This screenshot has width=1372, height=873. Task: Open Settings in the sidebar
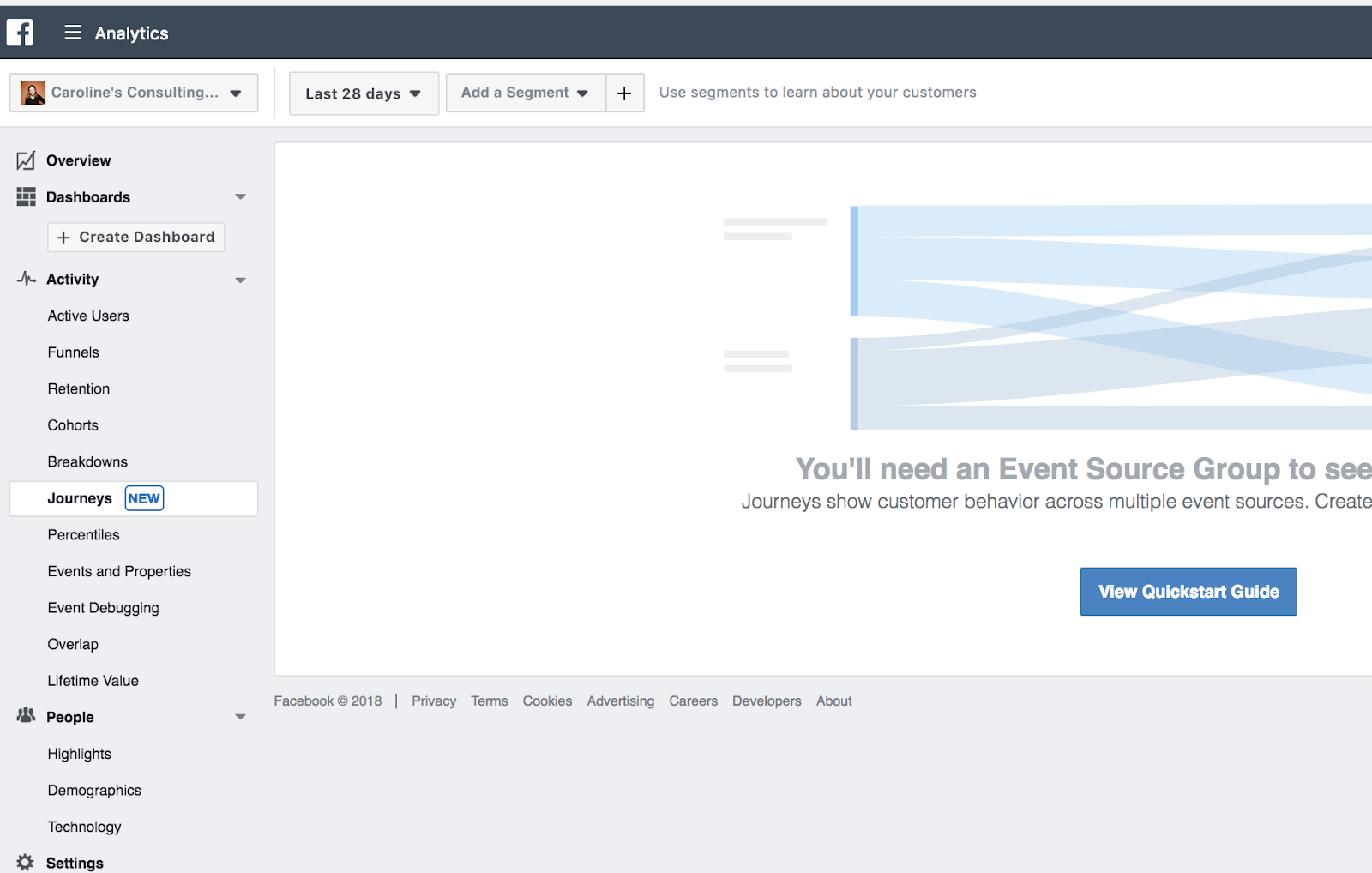click(75, 863)
